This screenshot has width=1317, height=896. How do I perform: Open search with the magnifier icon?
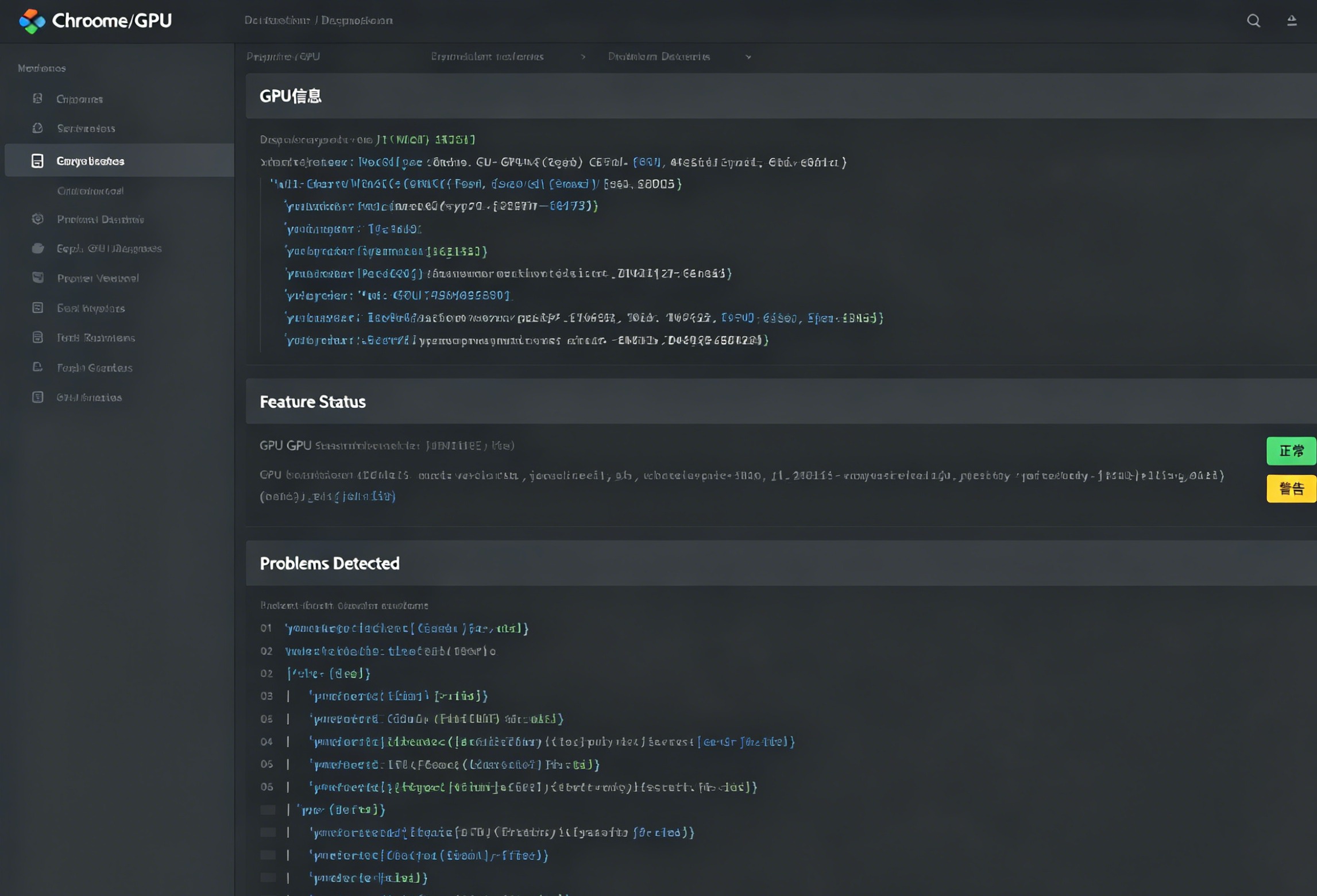[1253, 21]
